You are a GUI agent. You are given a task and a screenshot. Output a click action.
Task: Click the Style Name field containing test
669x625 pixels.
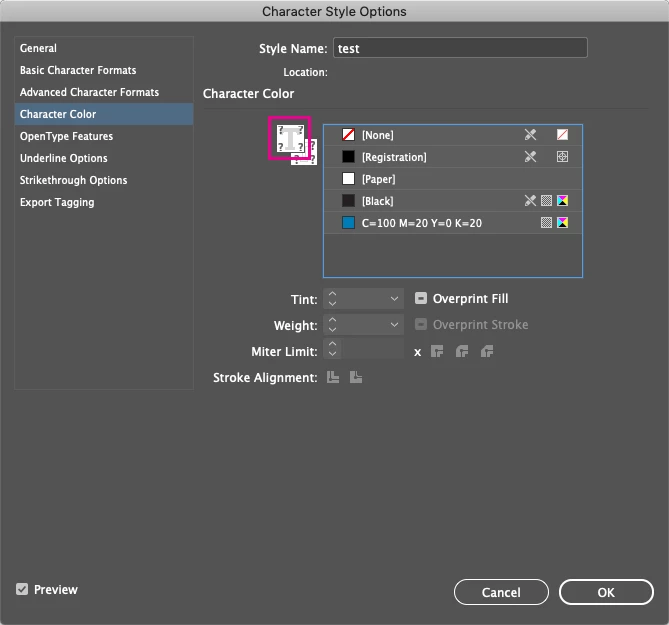(x=460, y=48)
